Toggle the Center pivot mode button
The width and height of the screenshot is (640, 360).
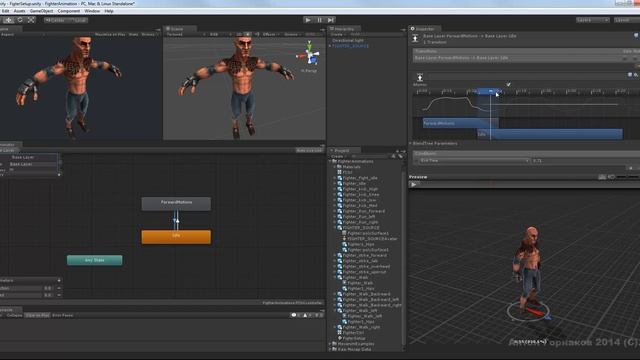click(55, 20)
